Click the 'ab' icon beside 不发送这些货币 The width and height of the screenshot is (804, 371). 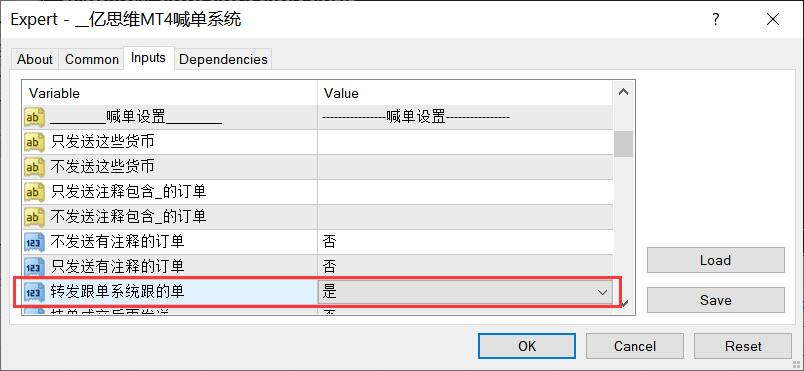[34, 167]
